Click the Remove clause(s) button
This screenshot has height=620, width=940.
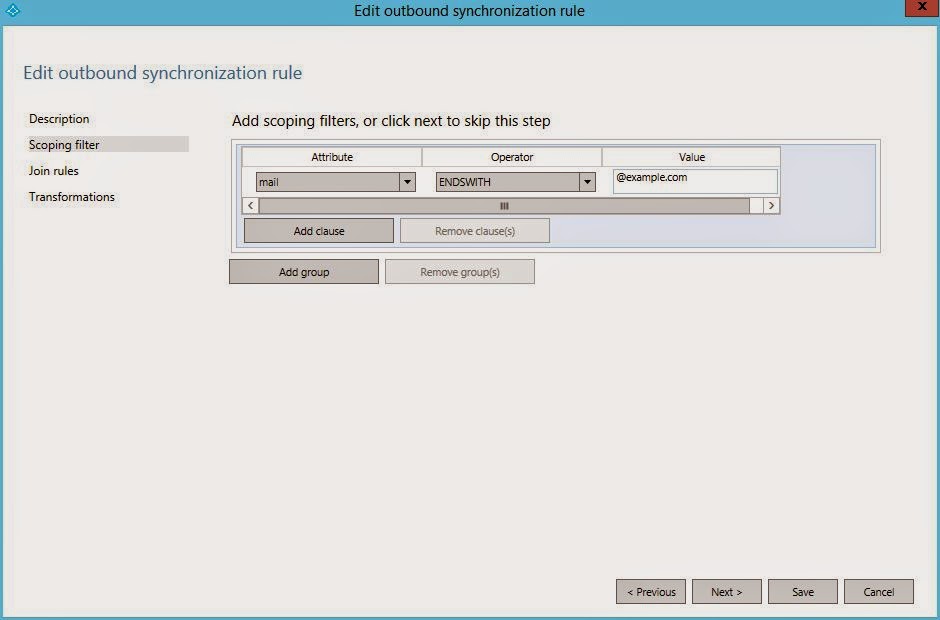click(x=475, y=231)
